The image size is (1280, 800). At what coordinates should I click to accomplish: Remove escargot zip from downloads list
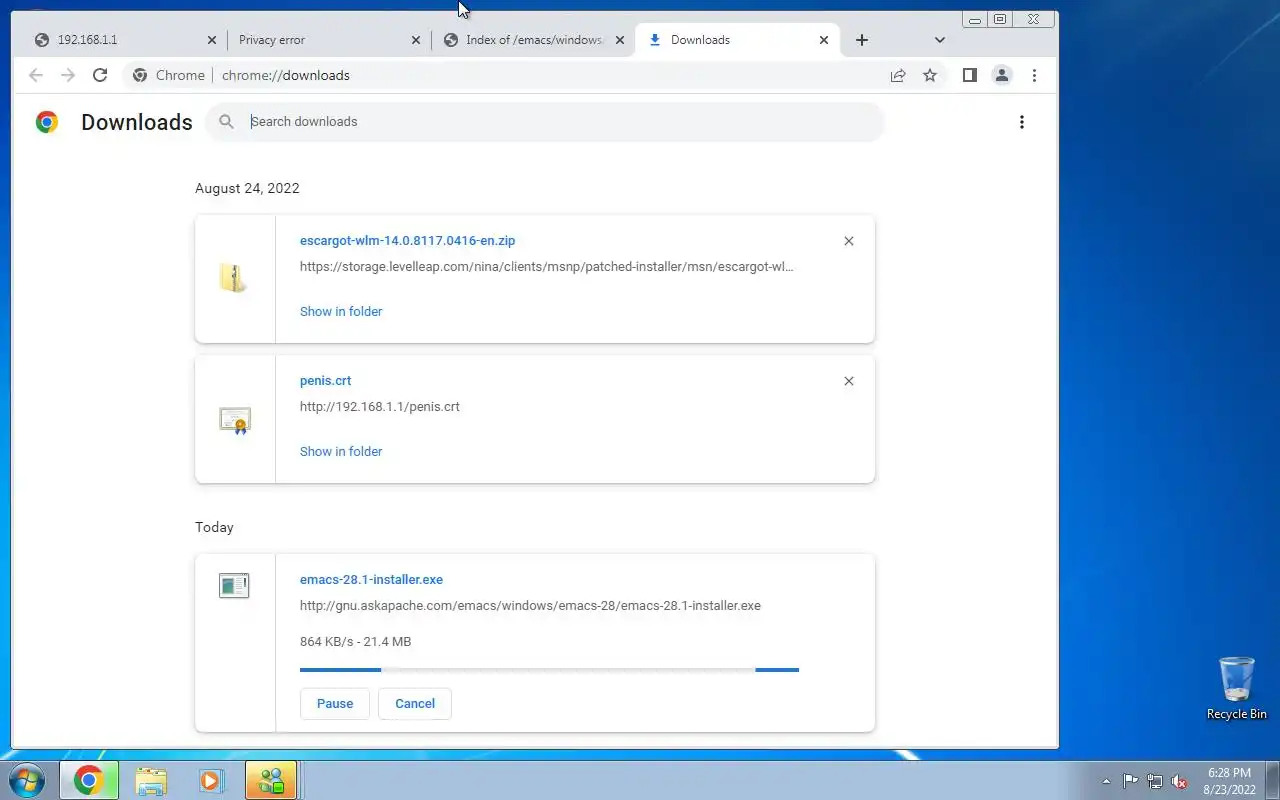tap(849, 241)
